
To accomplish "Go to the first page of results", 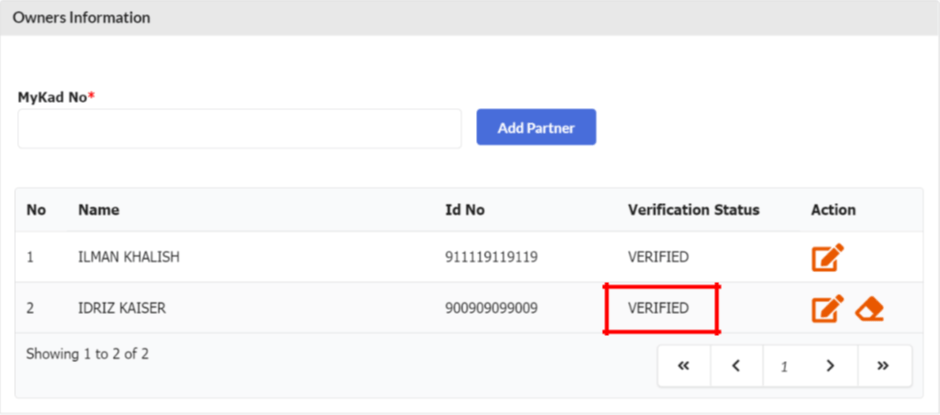I will (684, 366).
